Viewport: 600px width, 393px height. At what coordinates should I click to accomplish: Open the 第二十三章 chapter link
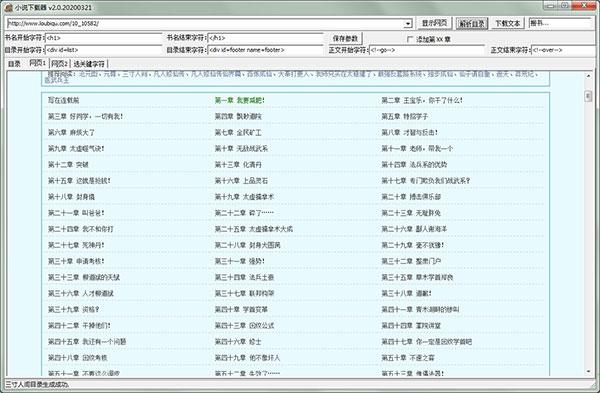[411, 213]
